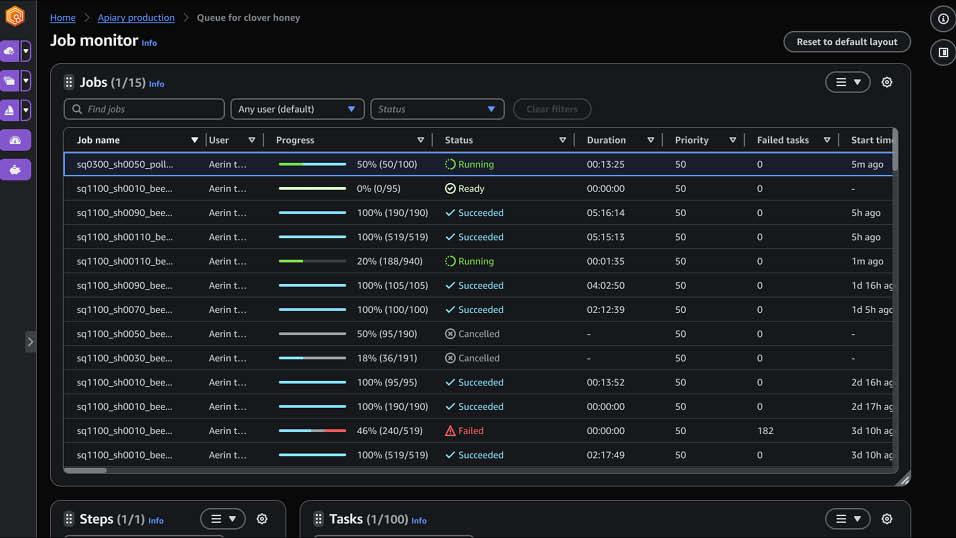Click Cancelled icon on 50% (95/190) row
Screen dimensions: 956x538
pos(450,334)
